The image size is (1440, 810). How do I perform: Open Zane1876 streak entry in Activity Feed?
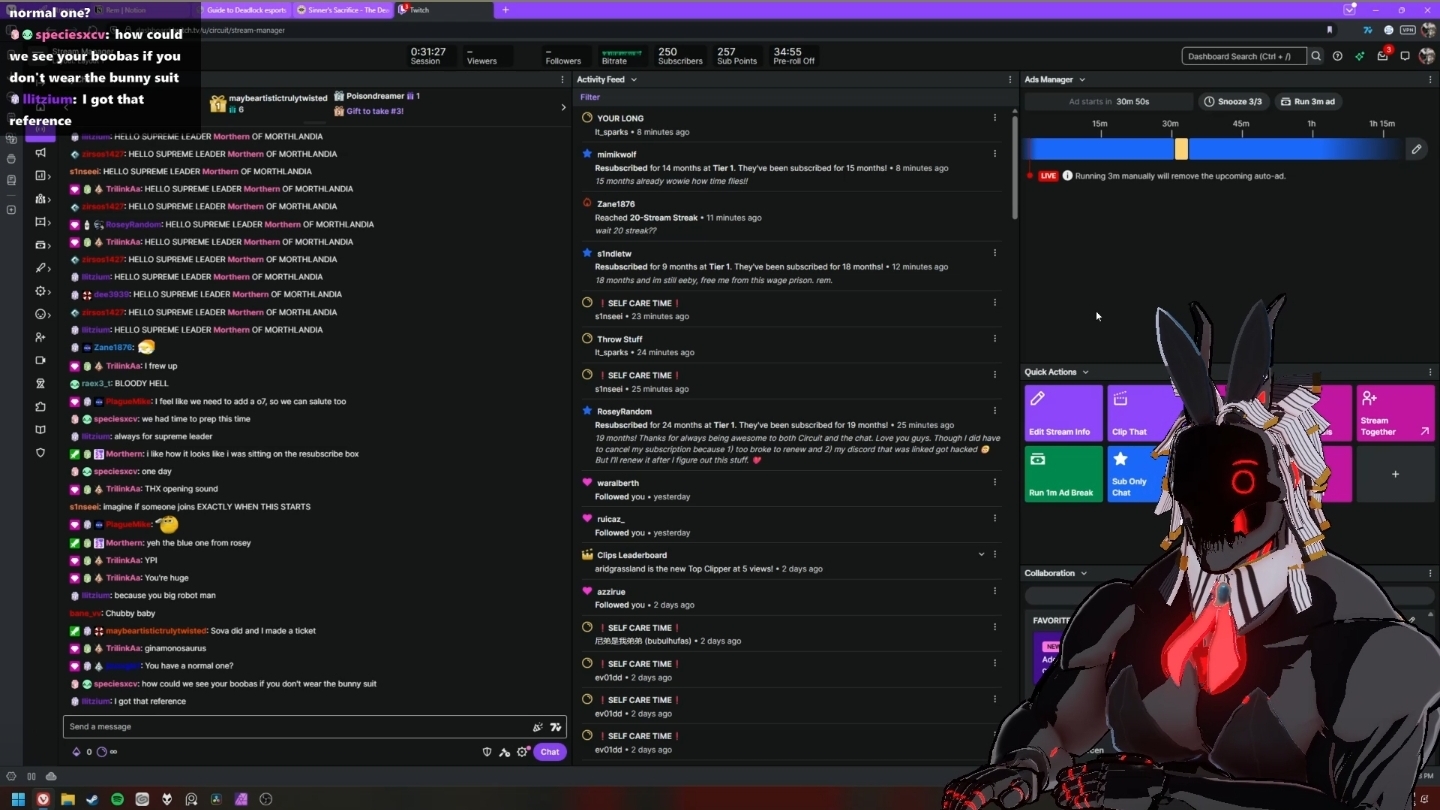pyautogui.click(x=790, y=217)
